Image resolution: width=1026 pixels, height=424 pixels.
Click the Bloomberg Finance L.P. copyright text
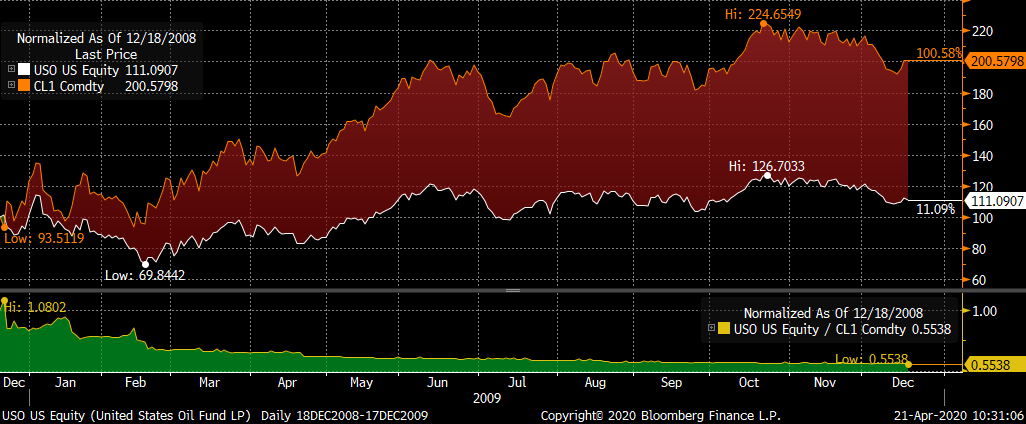[x=661, y=415]
